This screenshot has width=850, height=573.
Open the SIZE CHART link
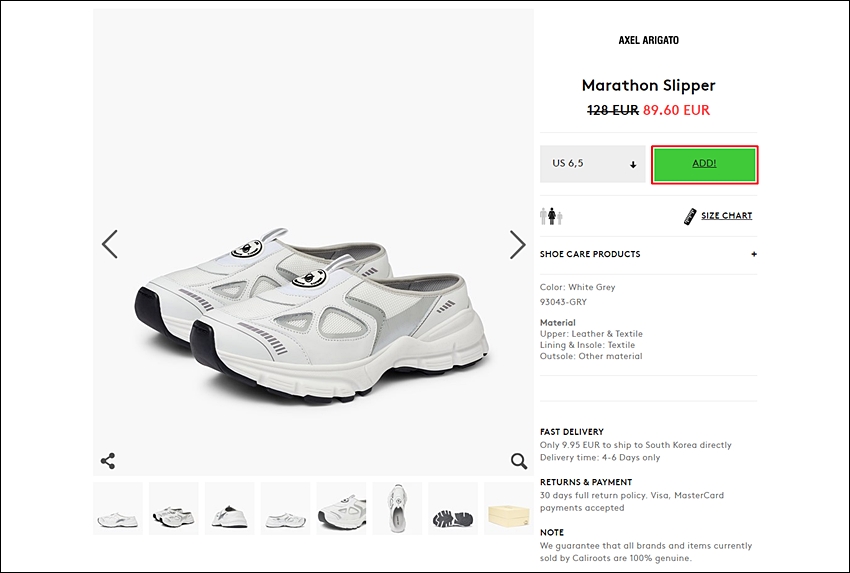click(726, 216)
